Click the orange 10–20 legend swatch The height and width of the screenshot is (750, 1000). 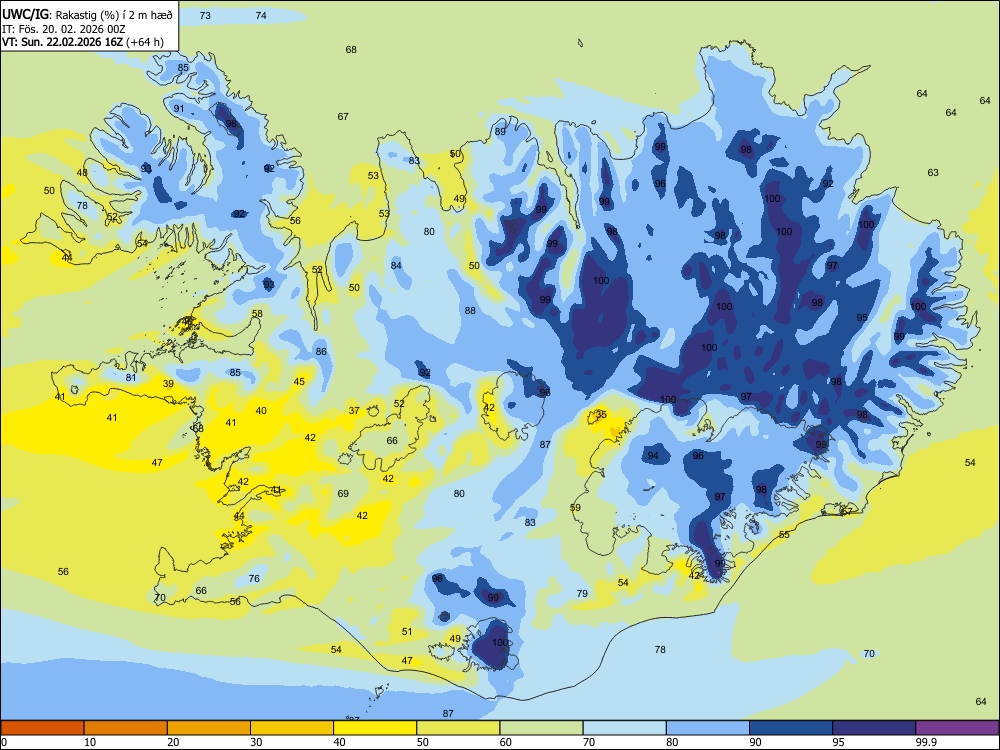126,728
